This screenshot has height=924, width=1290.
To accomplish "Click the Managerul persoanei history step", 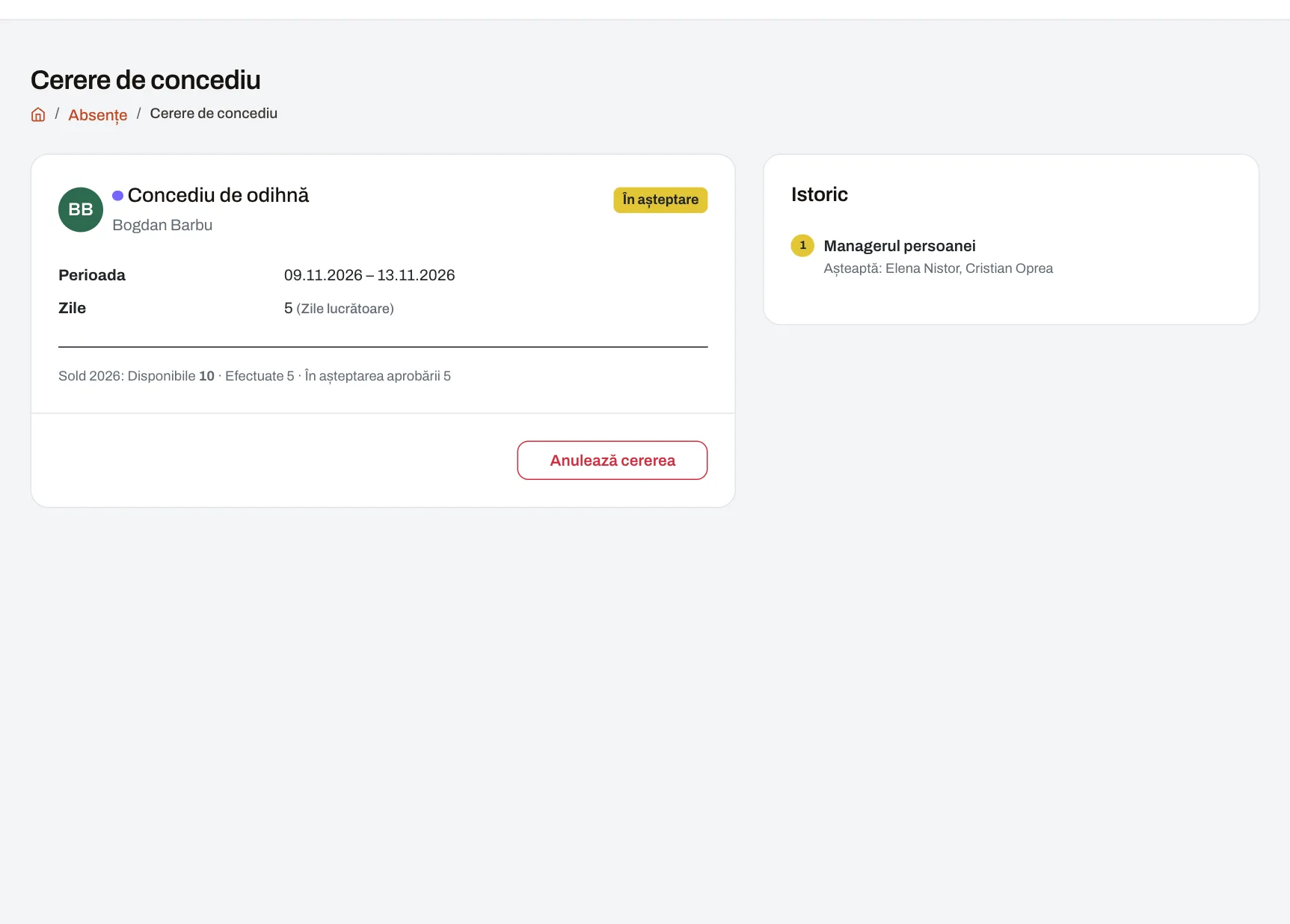I will click(900, 246).
